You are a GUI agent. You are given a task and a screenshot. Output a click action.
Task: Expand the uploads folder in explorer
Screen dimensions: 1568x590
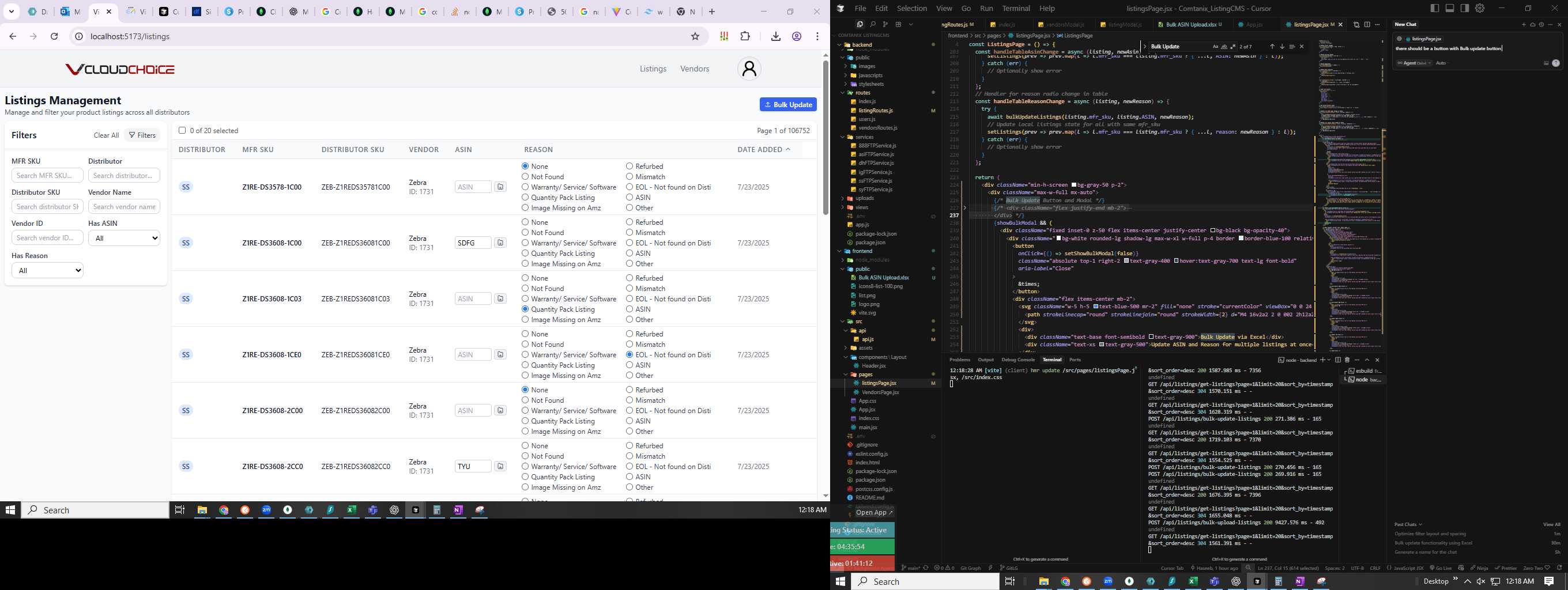[x=843, y=198]
